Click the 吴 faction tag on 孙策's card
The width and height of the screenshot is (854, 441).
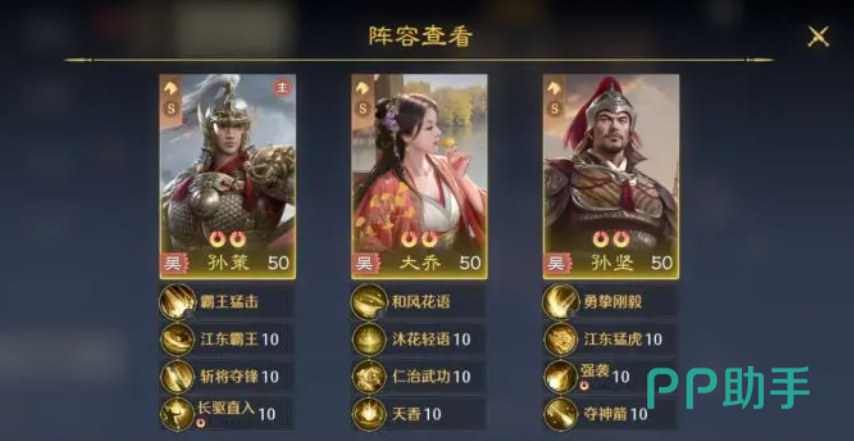[x=173, y=264]
